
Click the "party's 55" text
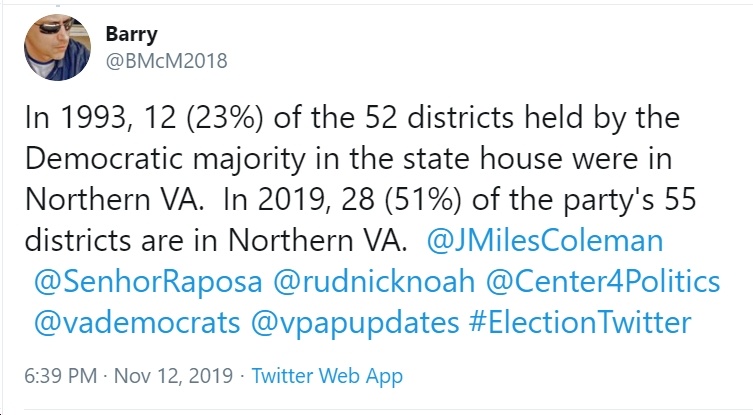tap(630, 200)
